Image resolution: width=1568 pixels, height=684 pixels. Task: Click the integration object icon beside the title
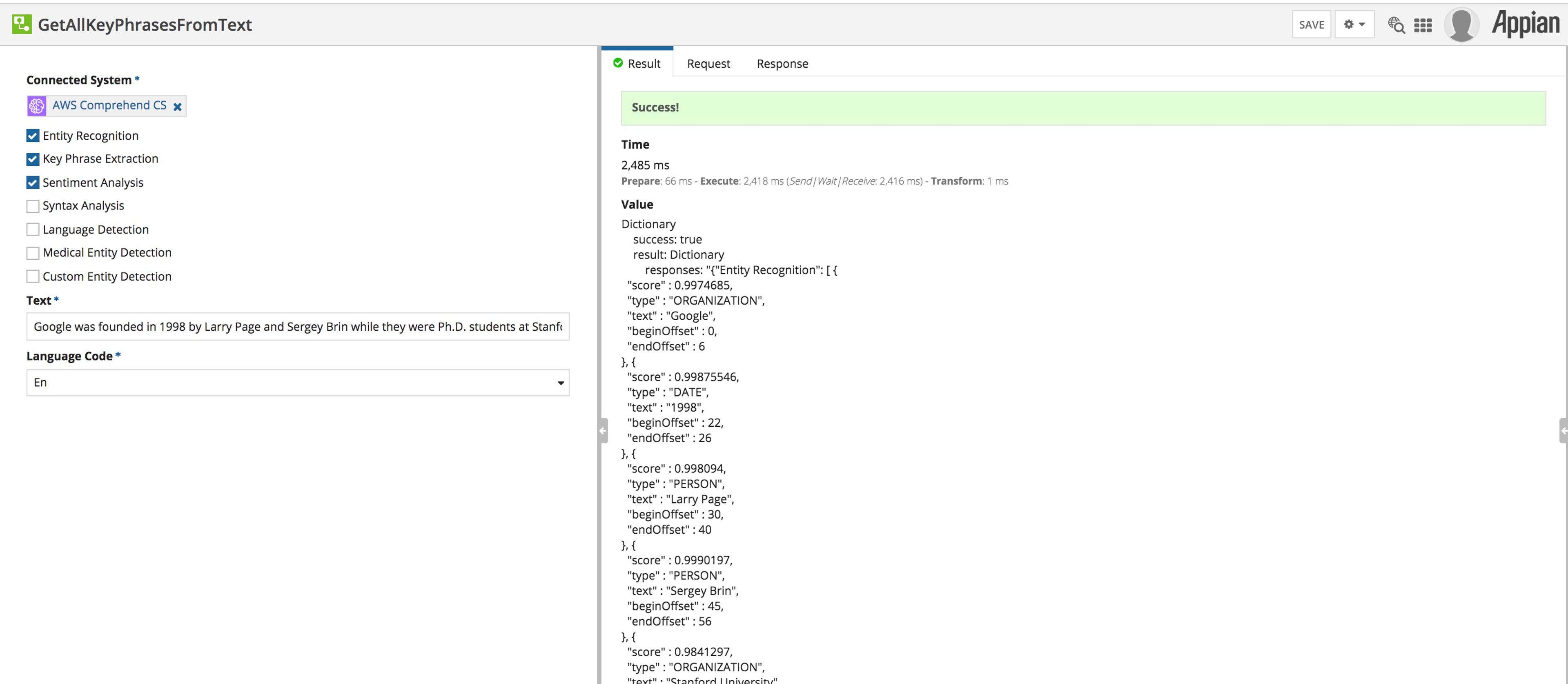click(22, 25)
